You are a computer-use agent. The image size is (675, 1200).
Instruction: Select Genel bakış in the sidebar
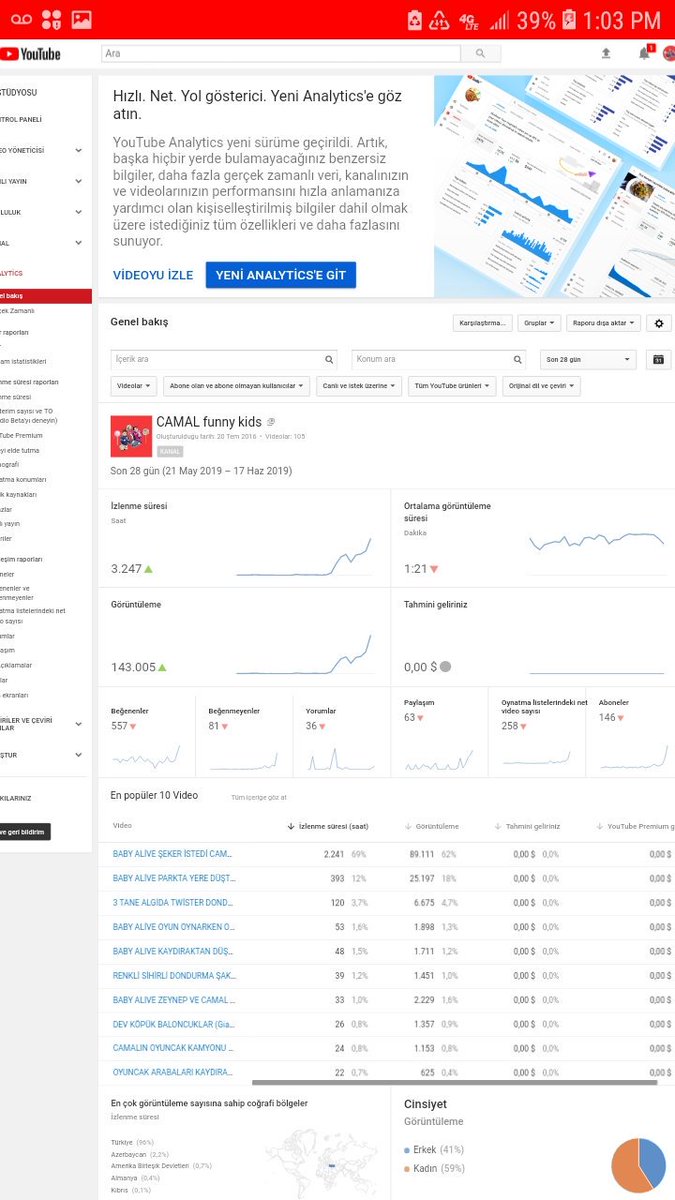point(45,296)
